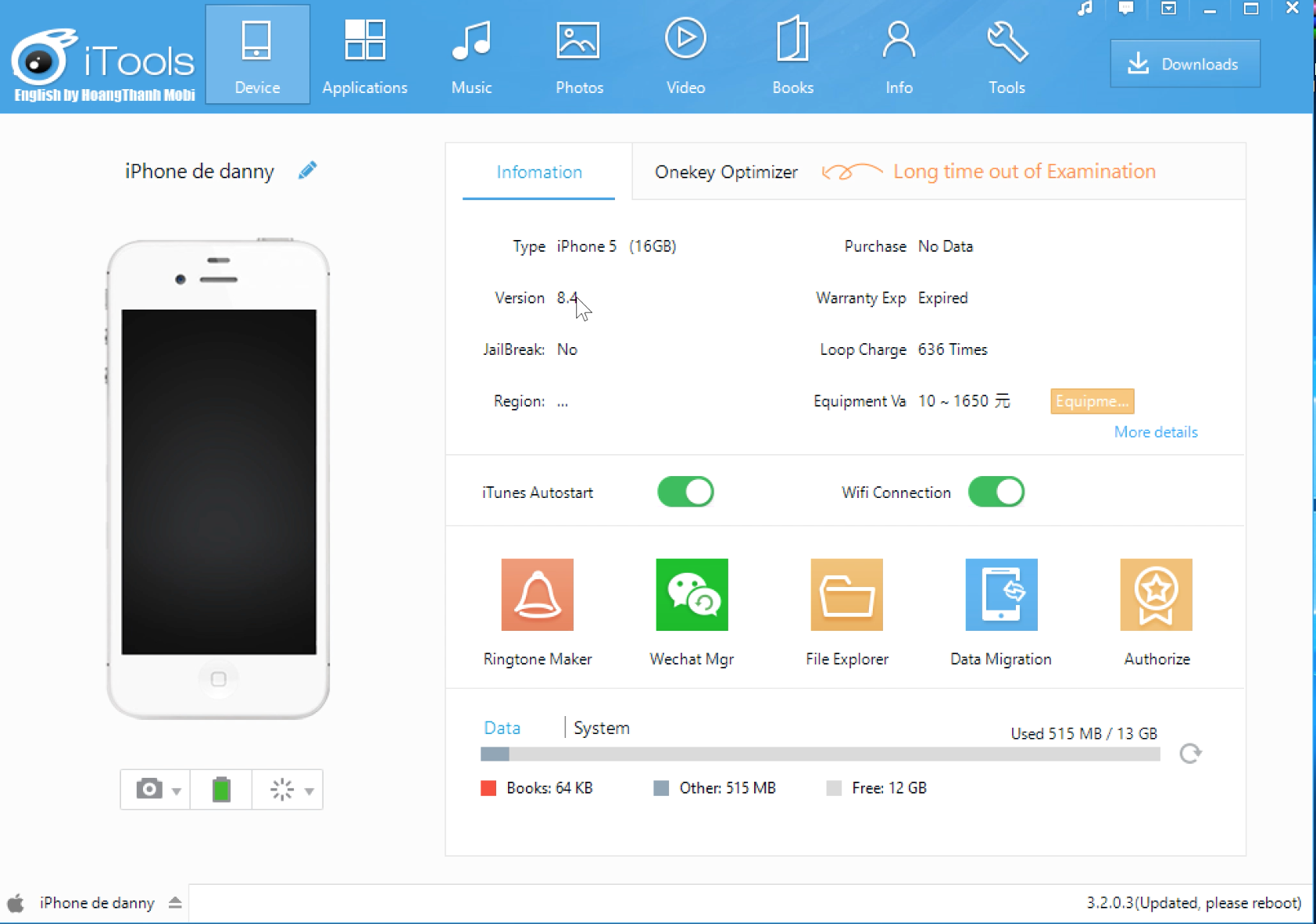
Task: Open the title bar dropdown menu icon
Action: (1168, 9)
